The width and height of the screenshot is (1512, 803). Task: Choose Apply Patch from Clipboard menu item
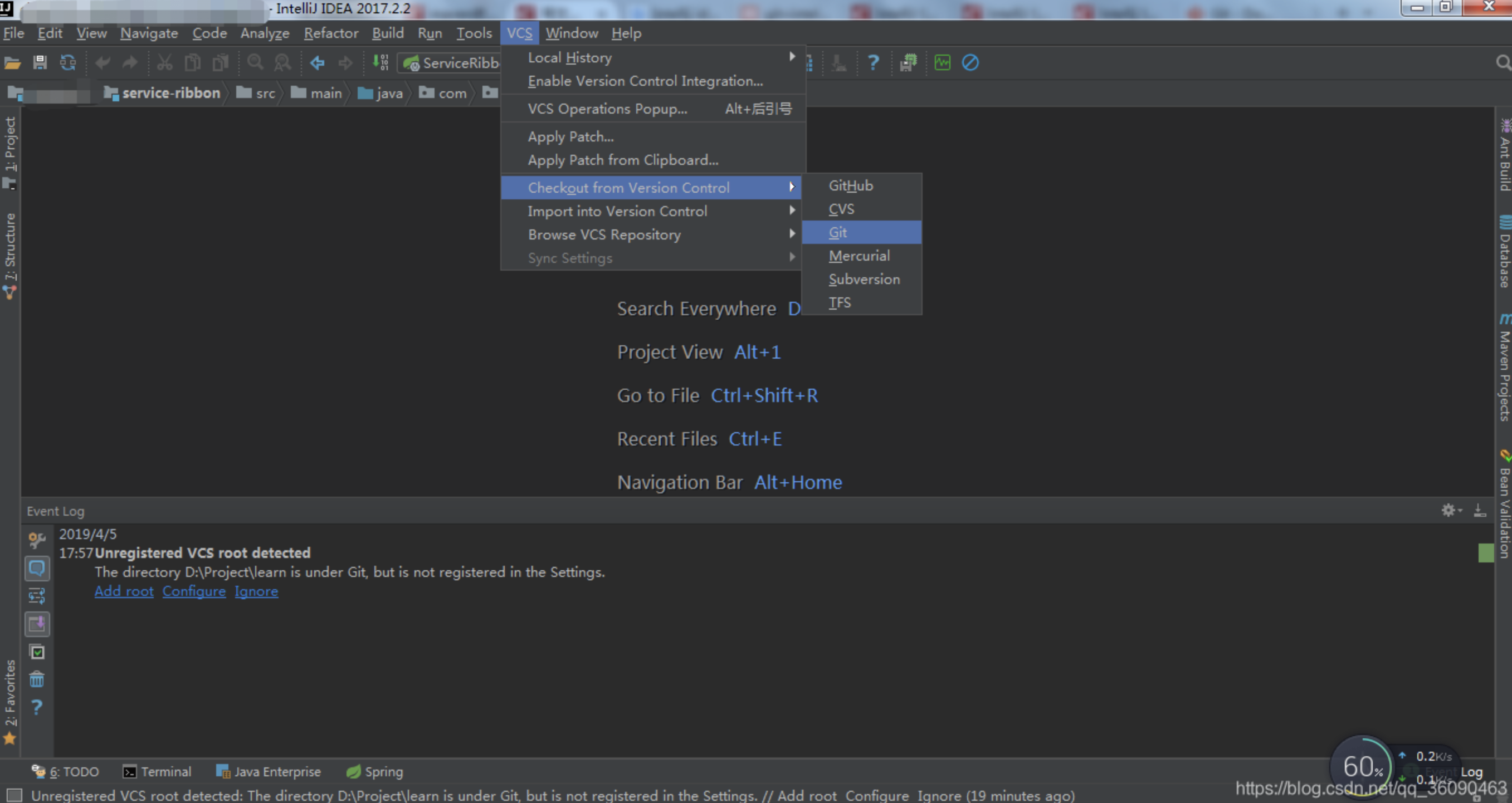622,160
